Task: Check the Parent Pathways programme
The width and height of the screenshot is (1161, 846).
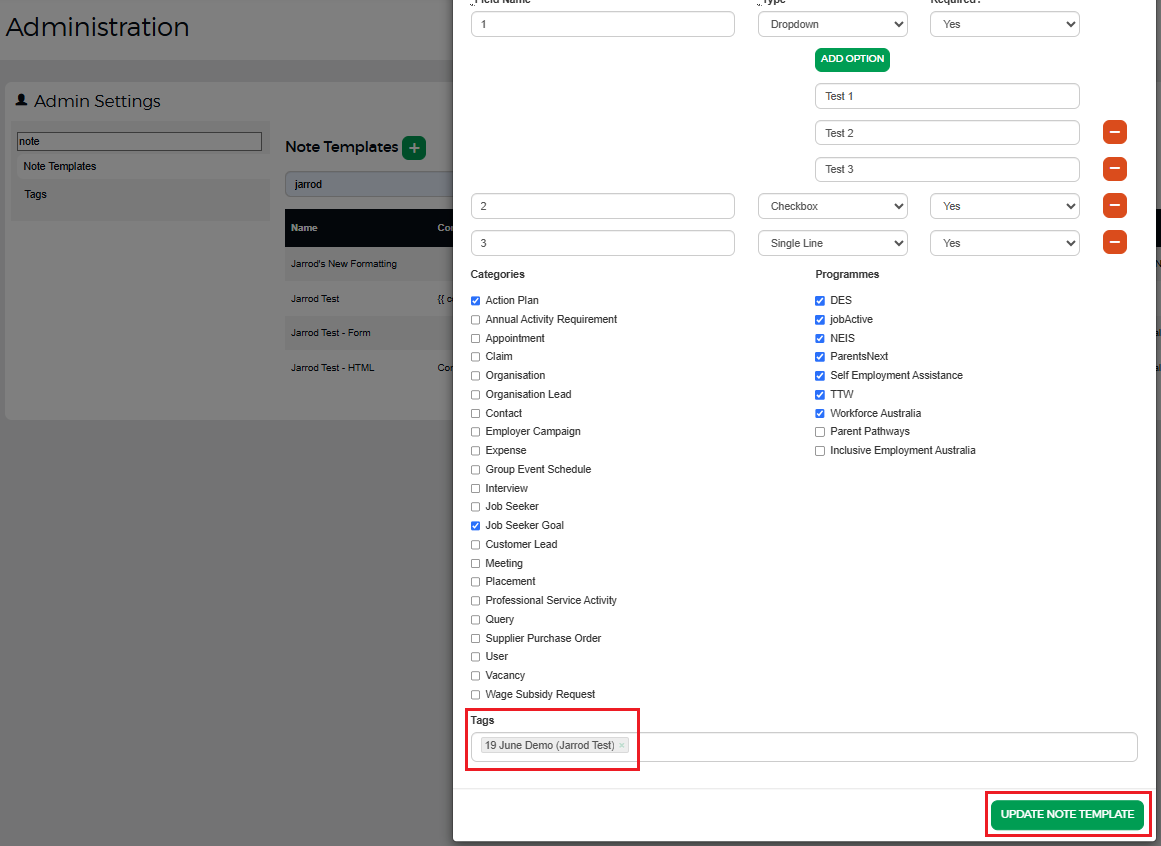Action: [820, 432]
